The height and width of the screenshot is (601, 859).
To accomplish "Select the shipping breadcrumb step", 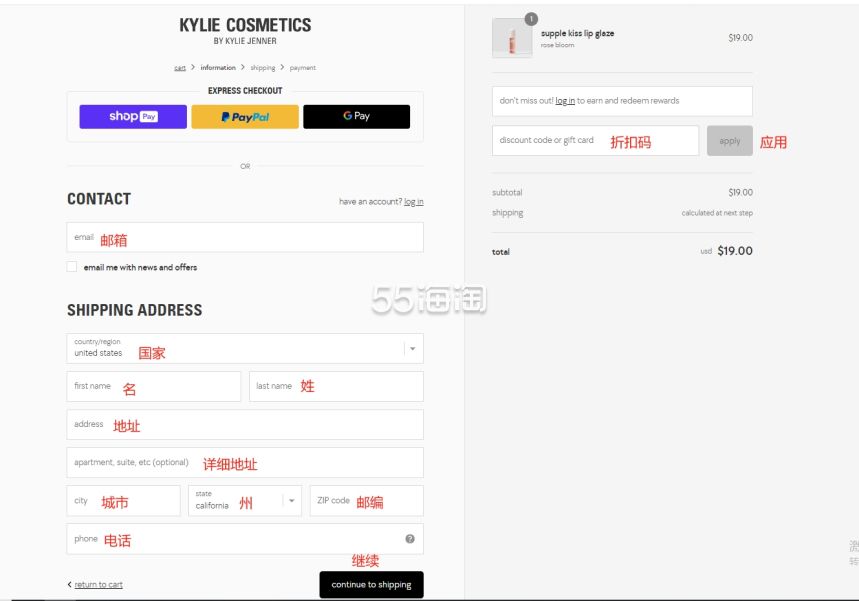I will (x=263, y=68).
